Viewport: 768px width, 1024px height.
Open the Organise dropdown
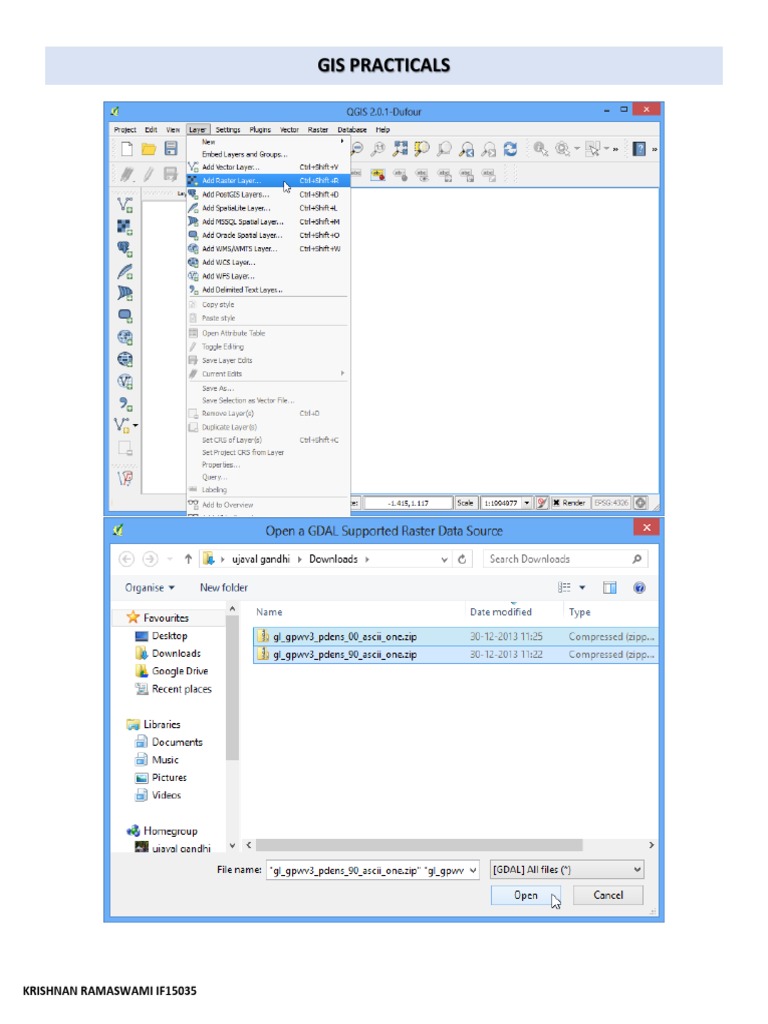tap(150, 588)
